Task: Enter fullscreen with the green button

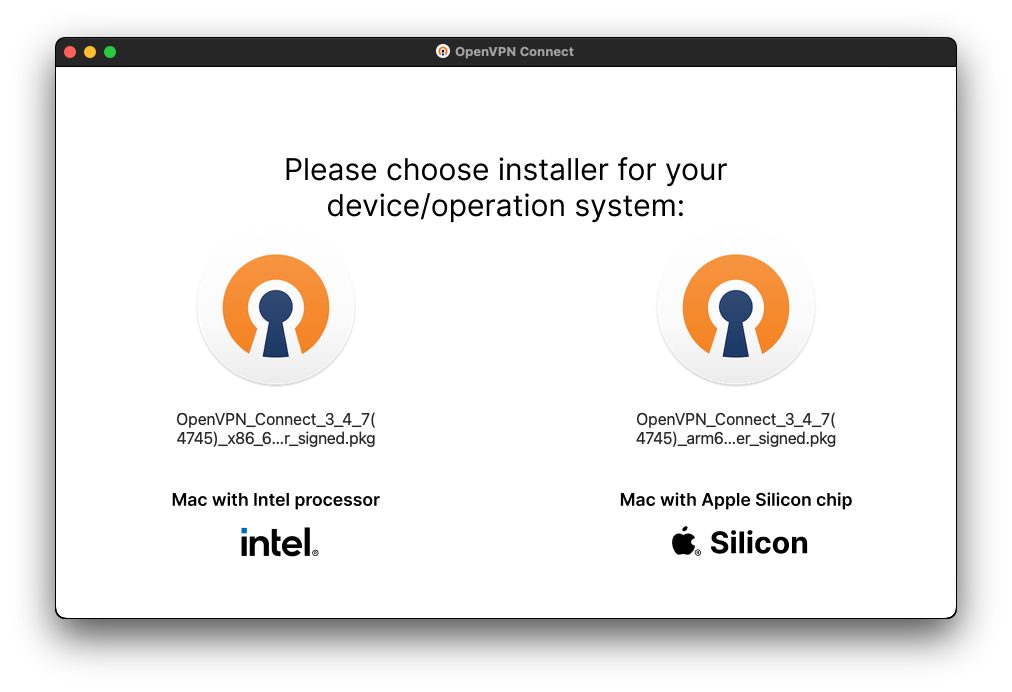Action: [x=110, y=50]
